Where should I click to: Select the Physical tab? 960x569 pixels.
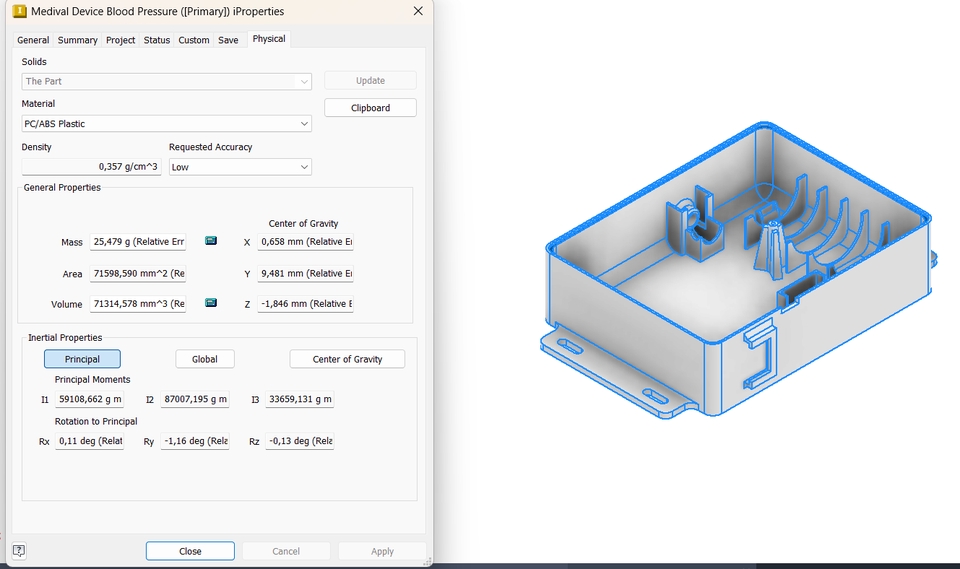[x=269, y=39]
